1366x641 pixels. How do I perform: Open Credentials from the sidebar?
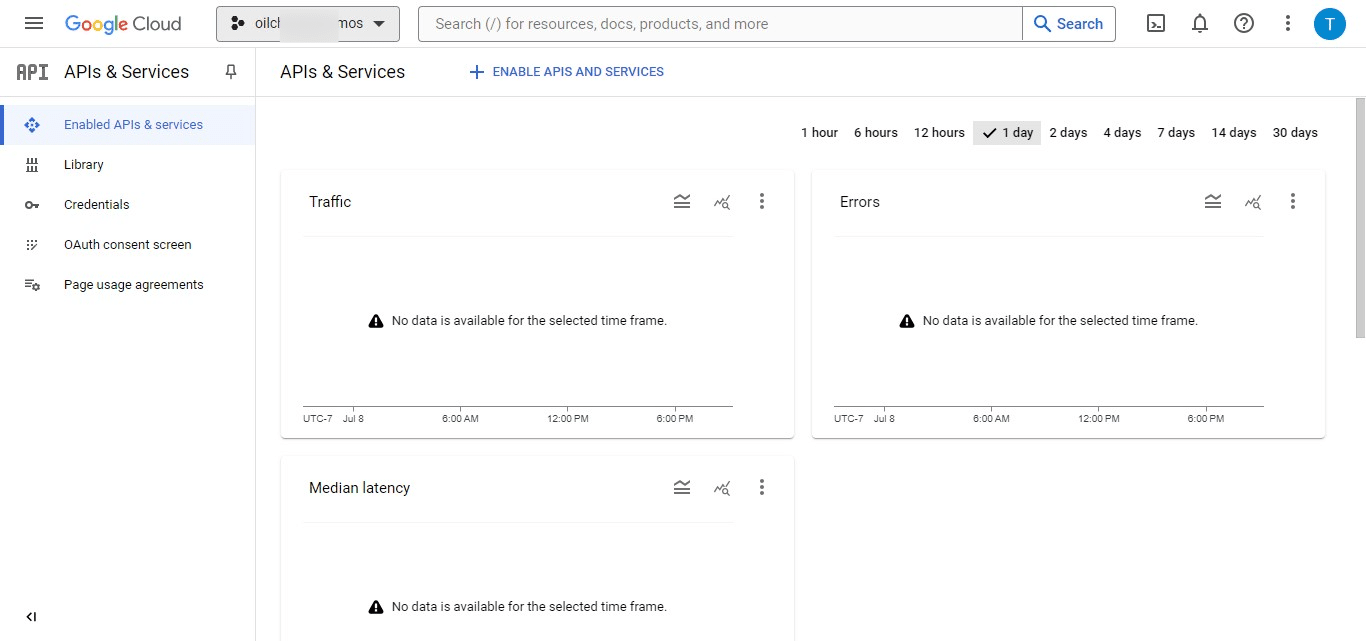pyautogui.click(x=96, y=204)
